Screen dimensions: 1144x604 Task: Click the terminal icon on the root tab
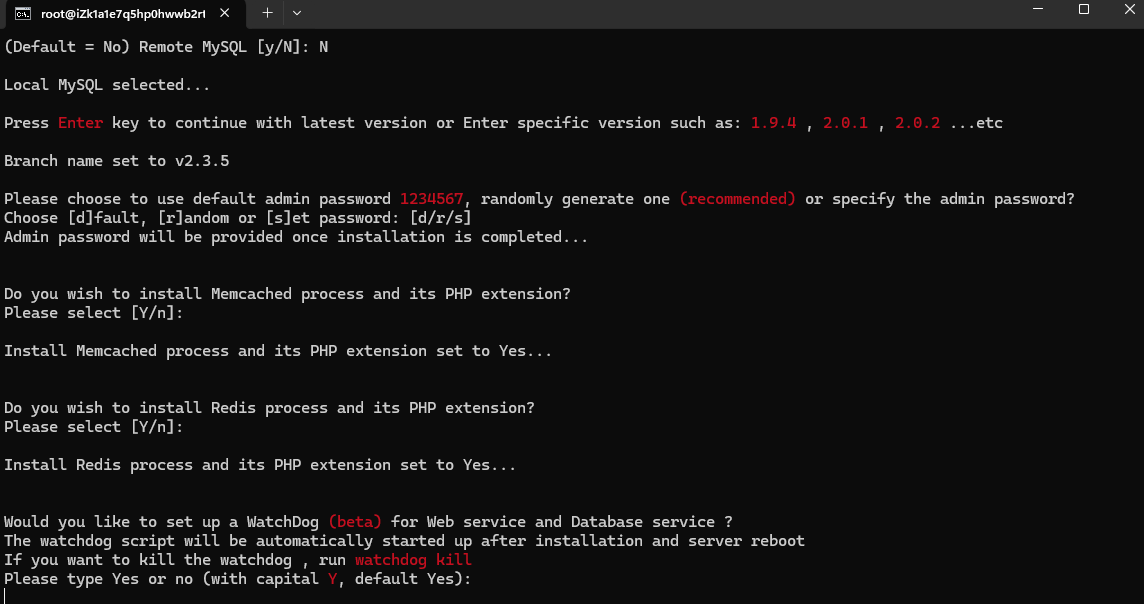click(21, 13)
